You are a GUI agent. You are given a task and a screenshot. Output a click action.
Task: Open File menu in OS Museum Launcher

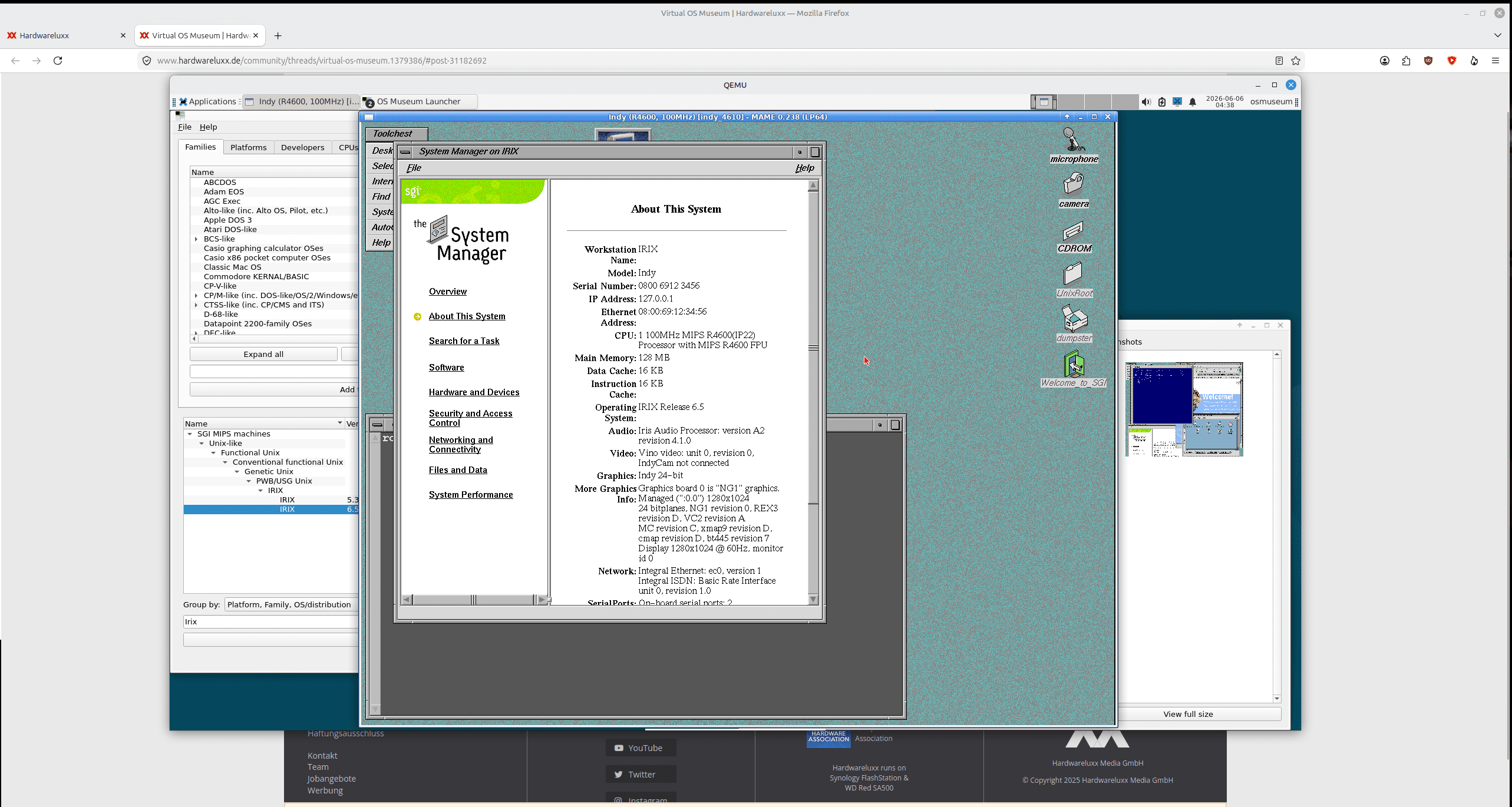[x=184, y=127]
